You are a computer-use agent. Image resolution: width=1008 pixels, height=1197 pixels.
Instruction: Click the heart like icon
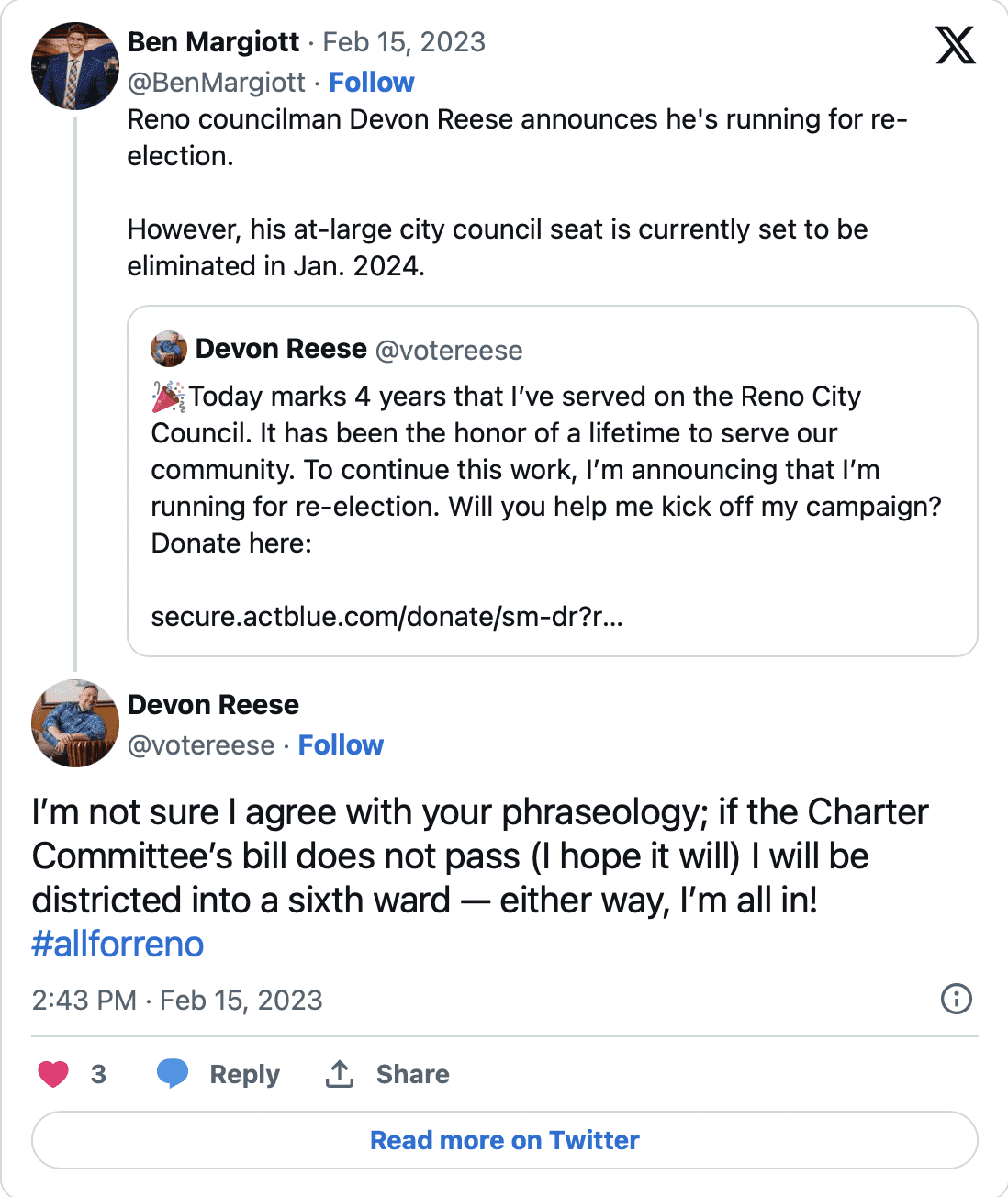[x=53, y=1073]
